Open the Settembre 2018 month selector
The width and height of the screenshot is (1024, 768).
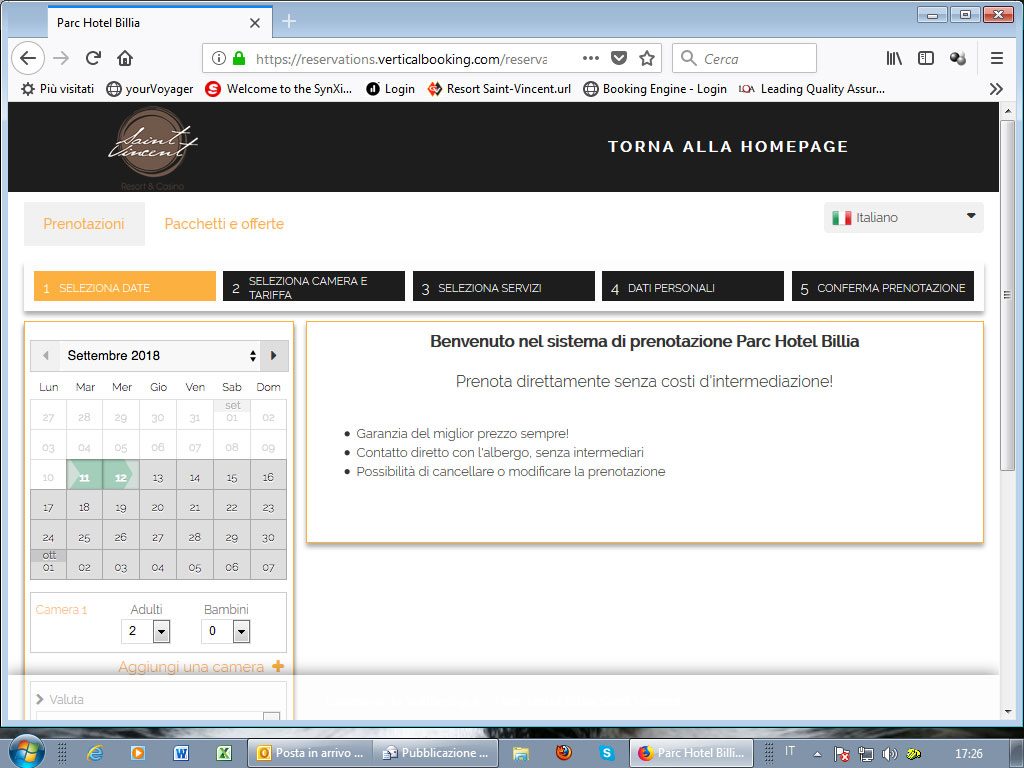click(159, 355)
